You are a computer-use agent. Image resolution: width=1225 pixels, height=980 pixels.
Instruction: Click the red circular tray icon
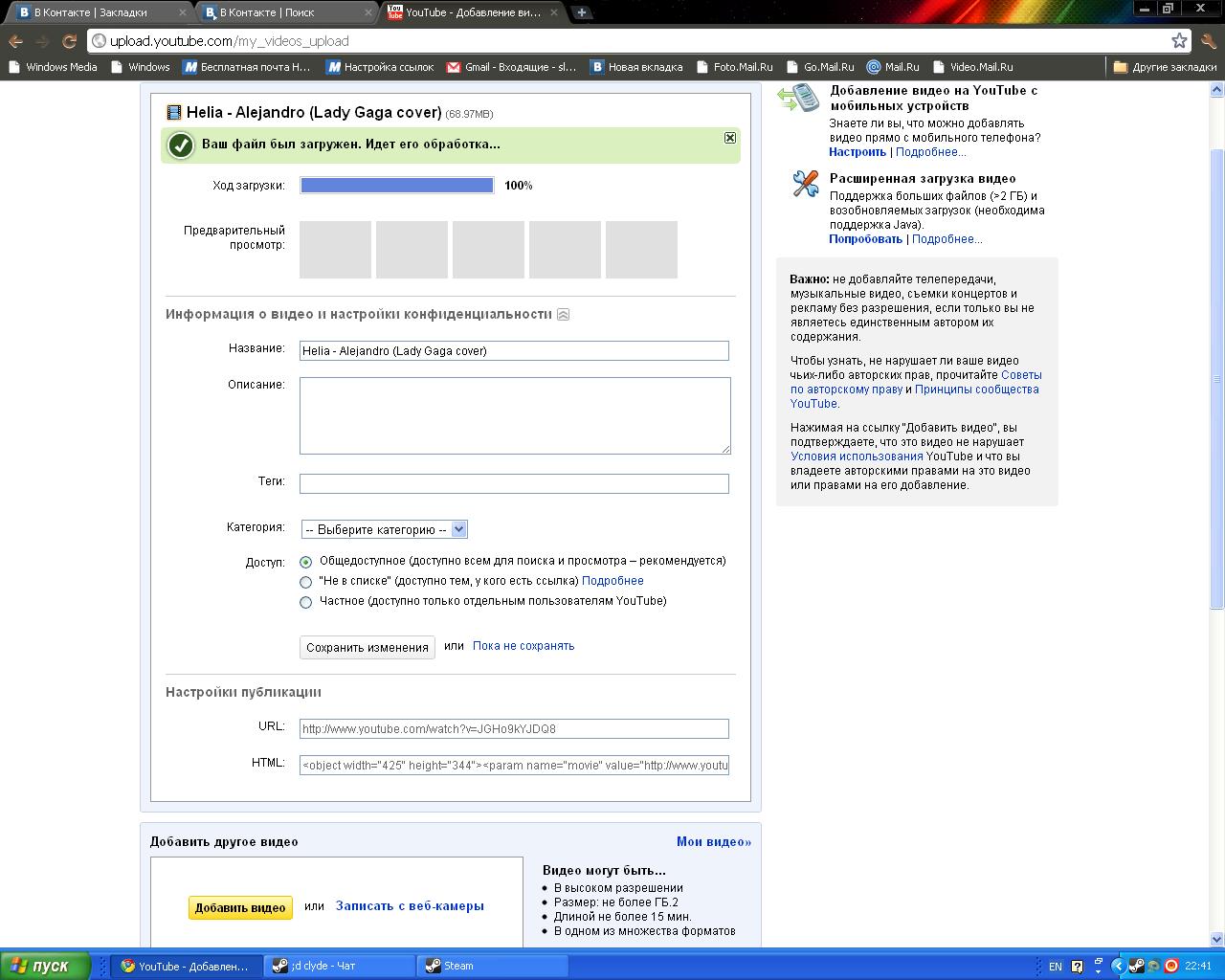(1170, 966)
